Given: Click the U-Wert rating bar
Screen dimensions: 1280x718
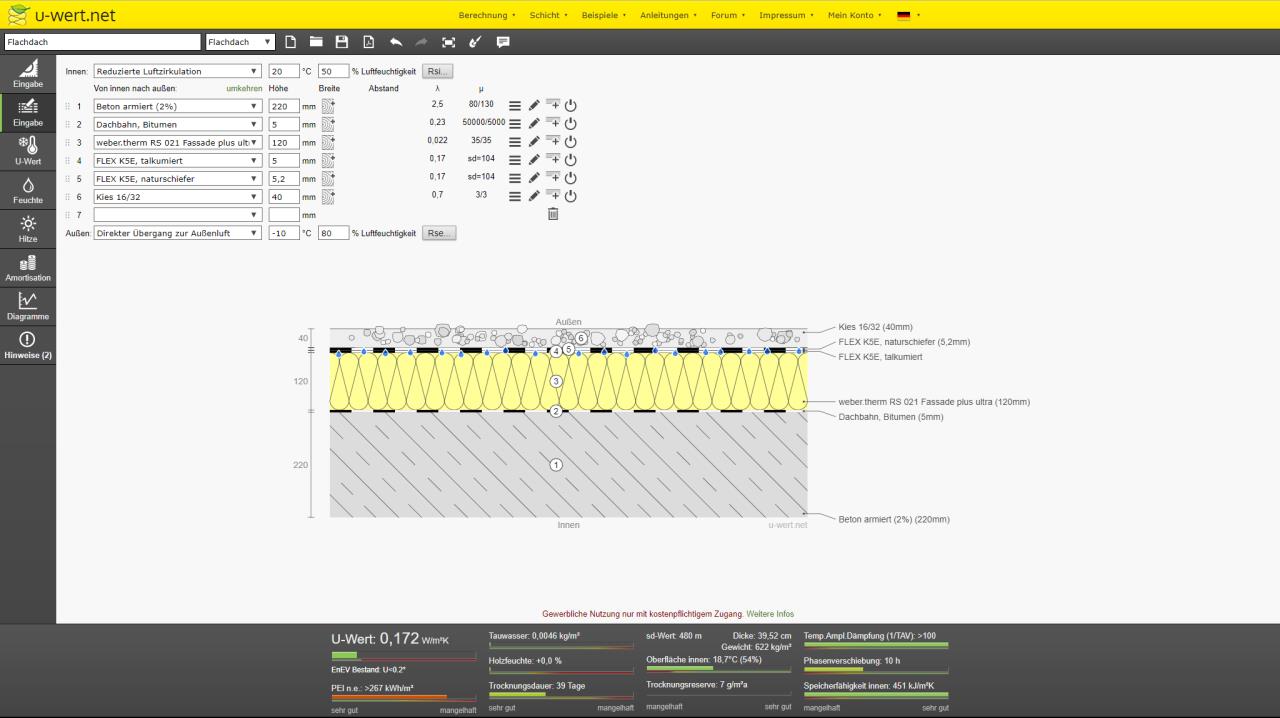Looking at the screenshot, I should 403,656.
